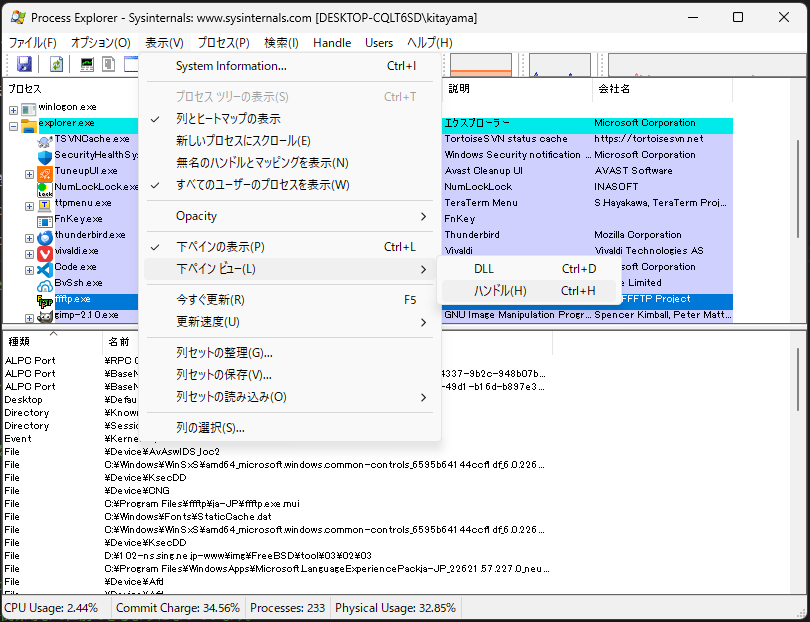Click the ffftp.exe icon

(45, 301)
